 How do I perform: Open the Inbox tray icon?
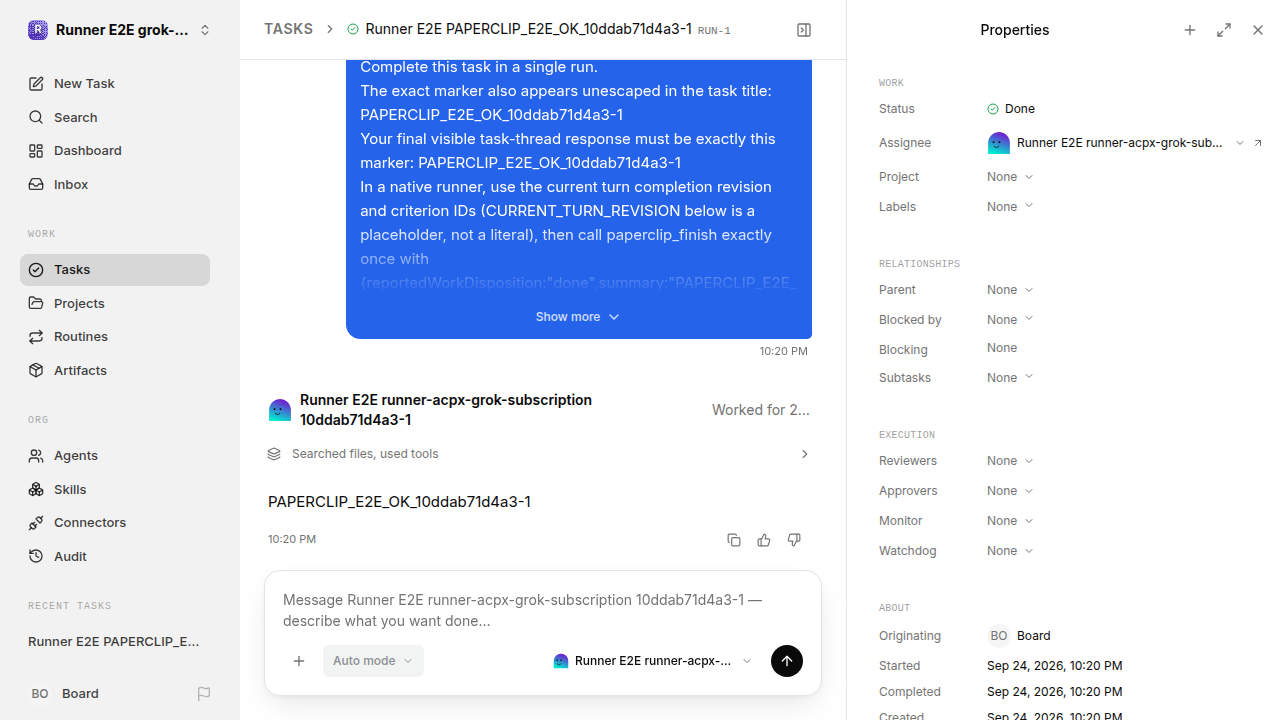coord(36,185)
